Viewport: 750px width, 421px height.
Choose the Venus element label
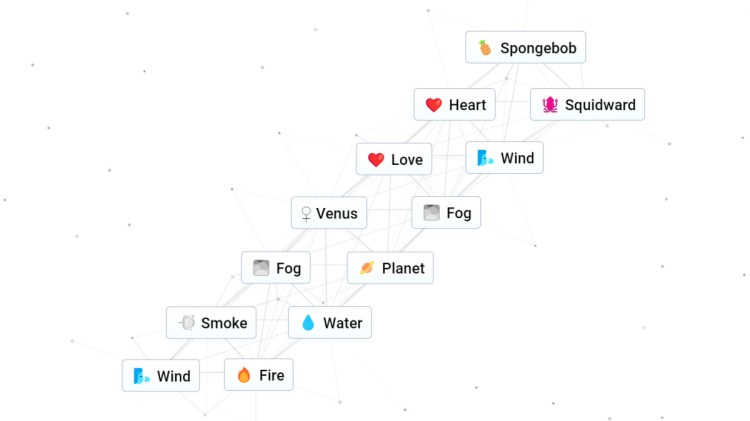336,214
